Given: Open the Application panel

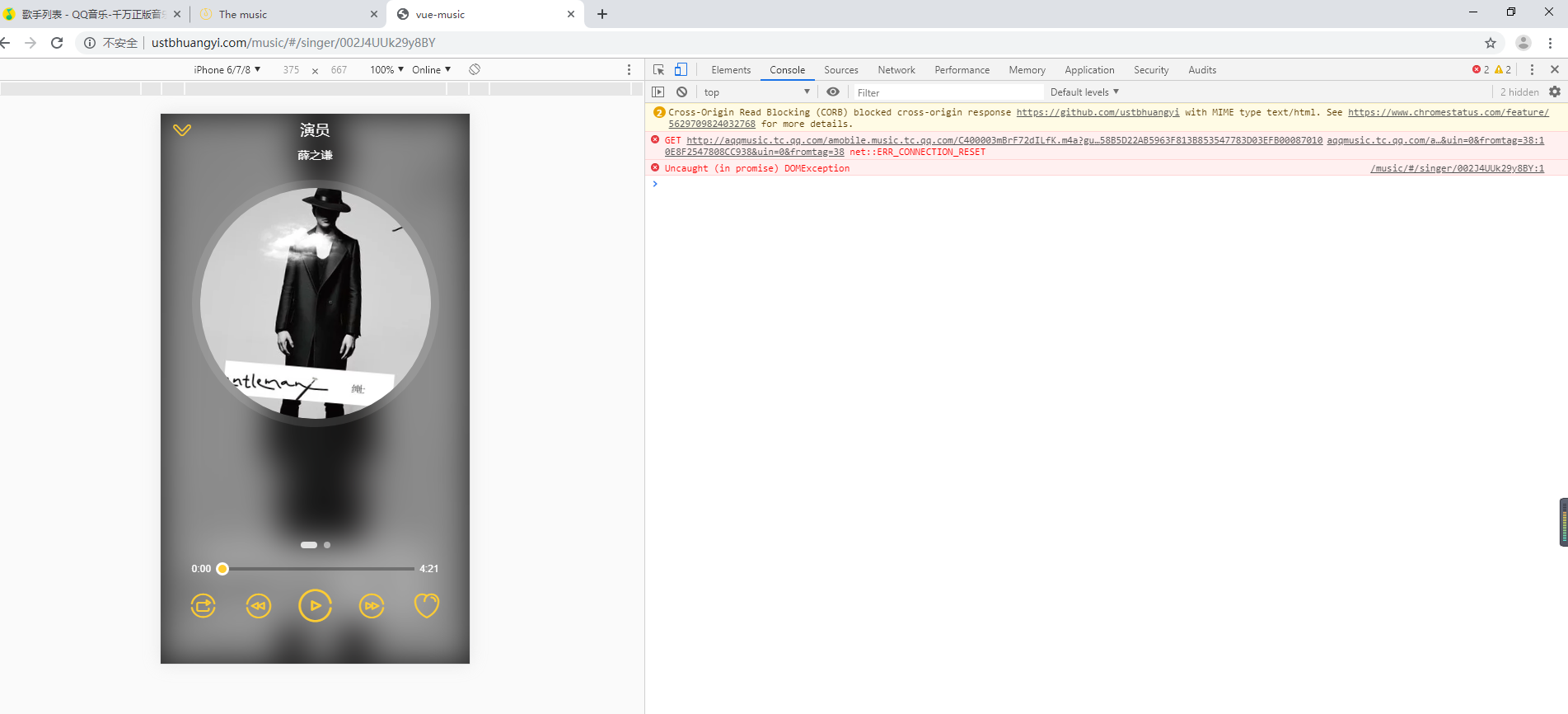Looking at the screenshot, I should [x=1089, y=70].
